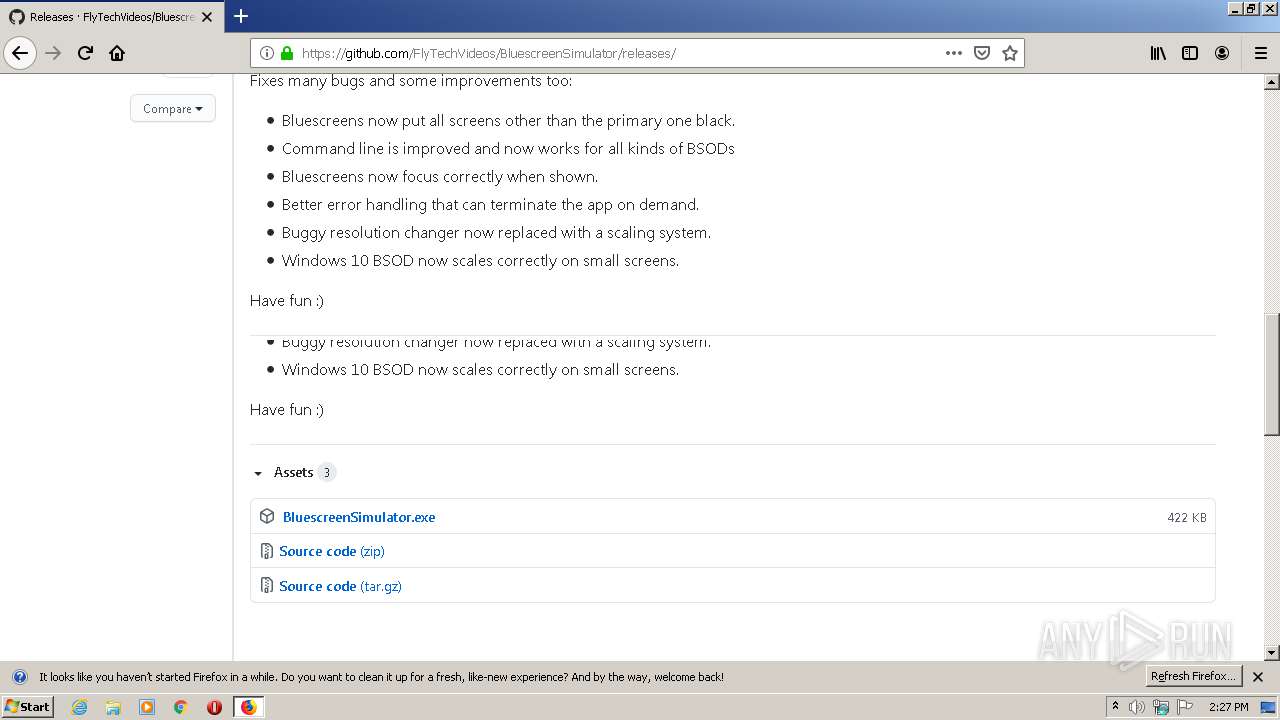The image size is (1280, 720).
Task: Open the volume speaker tray icon
Action: pos(1137,707)
